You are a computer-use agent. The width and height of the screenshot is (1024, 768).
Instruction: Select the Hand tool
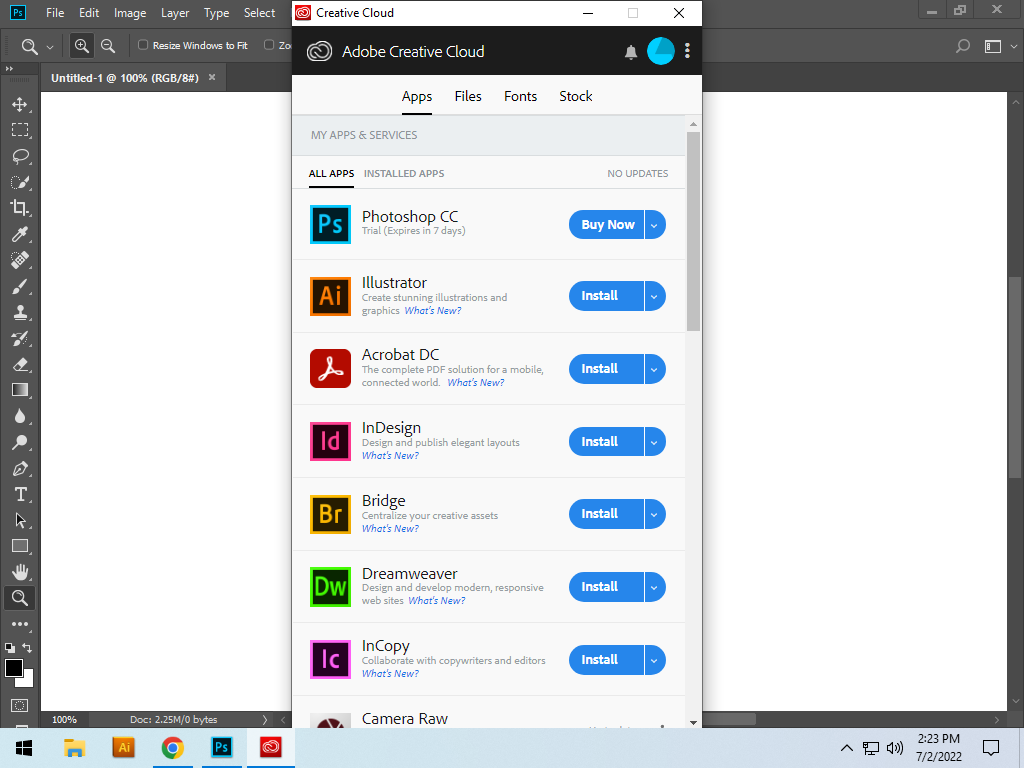[x=20, y=572]
